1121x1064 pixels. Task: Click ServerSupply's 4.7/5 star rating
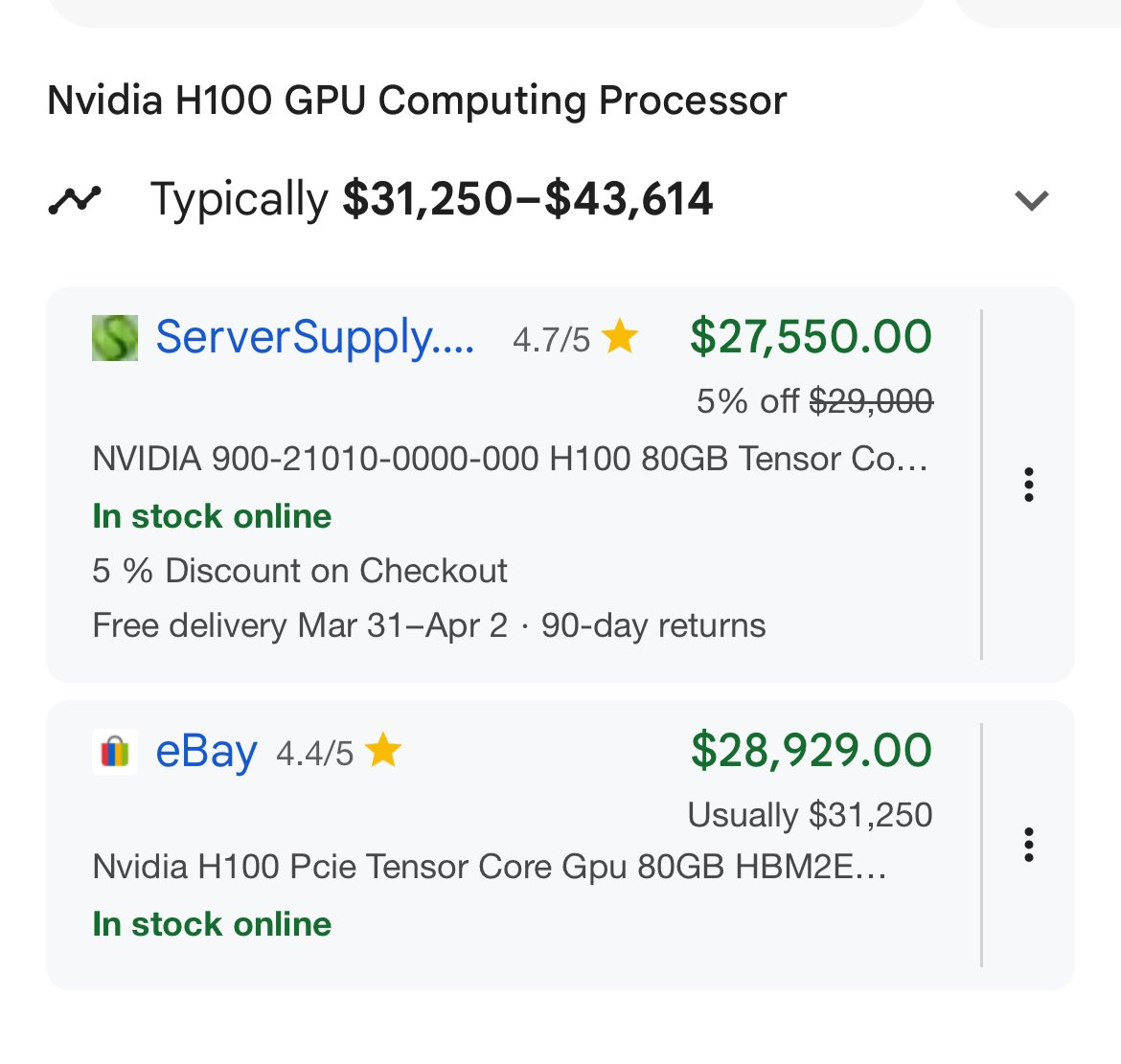(x=574, y=338)
